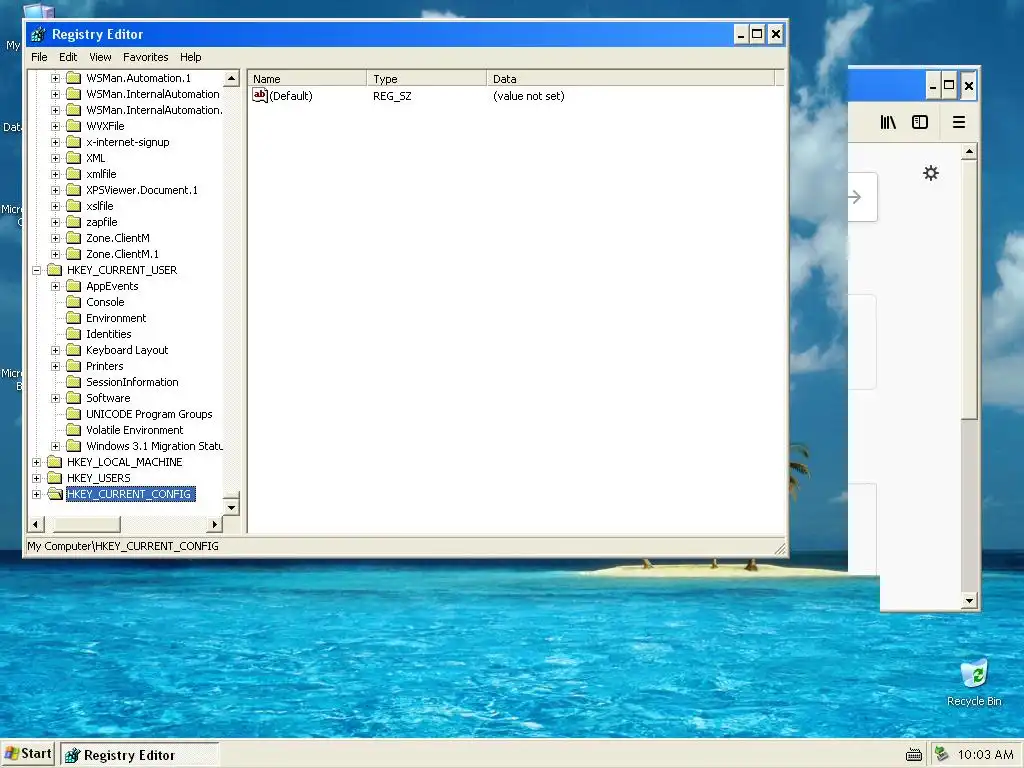Click the tree pane scroll right arrow
The height and width of the screenshot is (768, 1024).
click(x=215, y=524)
